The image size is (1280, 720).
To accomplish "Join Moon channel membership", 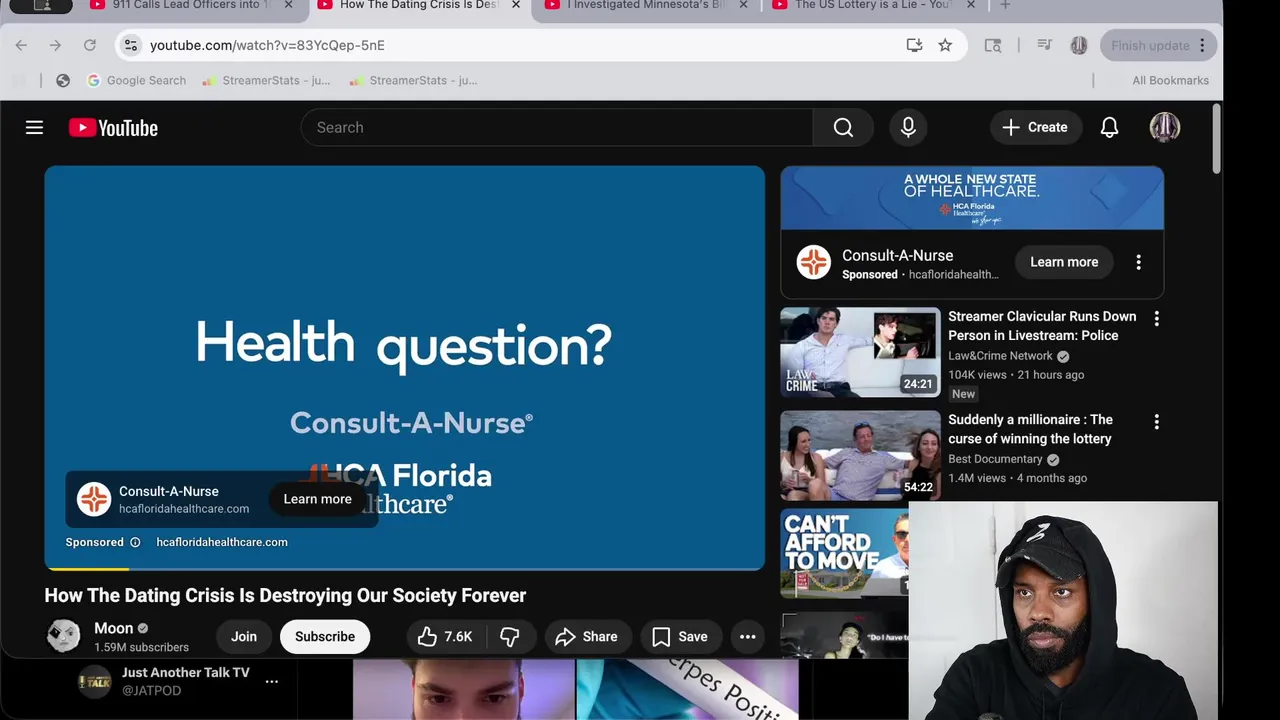I will click(244, 636).
